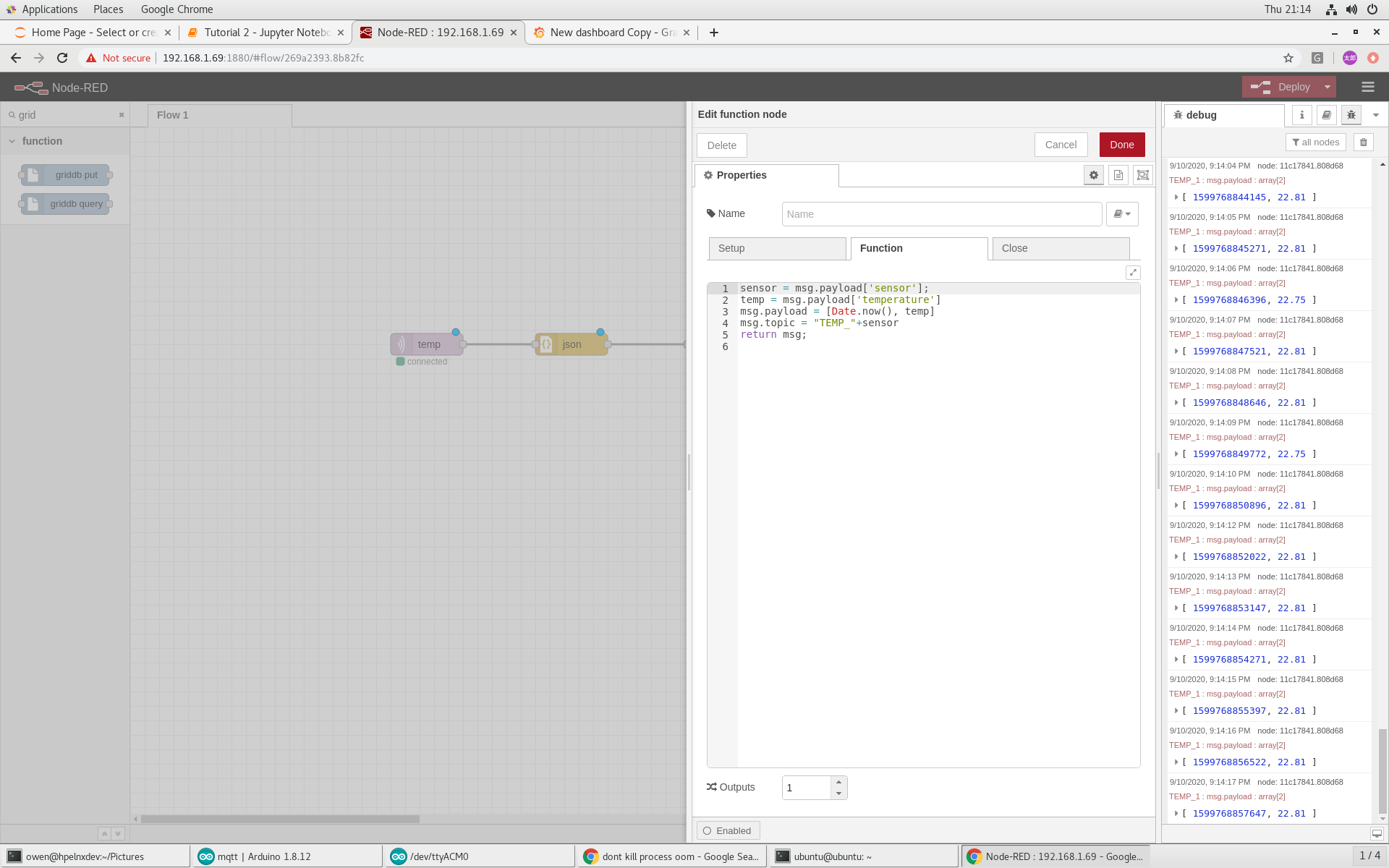Clear debug messages using trash icon
Image resolution: width=1389 pixels, height=868 pixels.
pos(1363,142)
